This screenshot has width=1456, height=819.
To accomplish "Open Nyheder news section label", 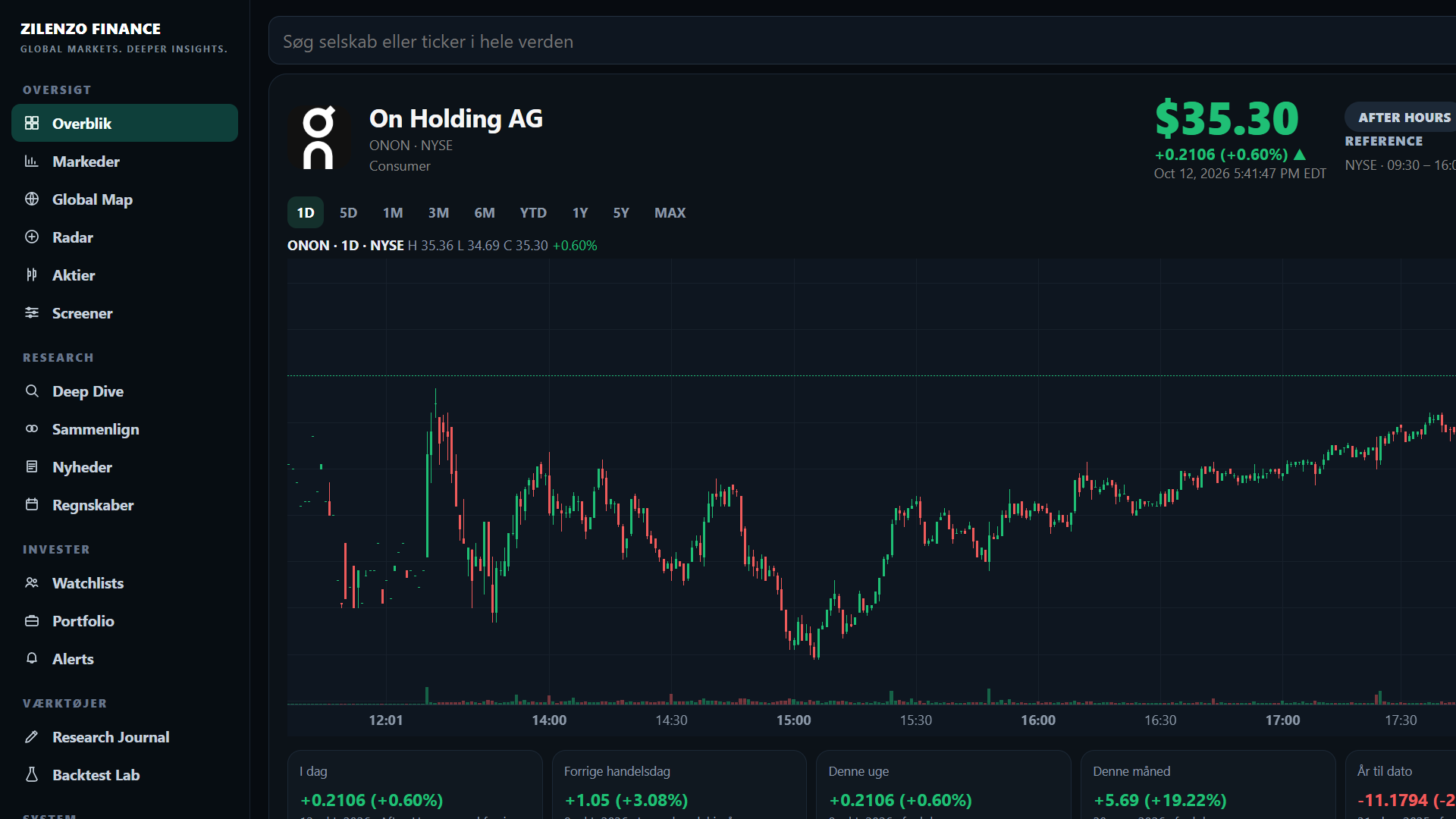I will tap(82, 466).
